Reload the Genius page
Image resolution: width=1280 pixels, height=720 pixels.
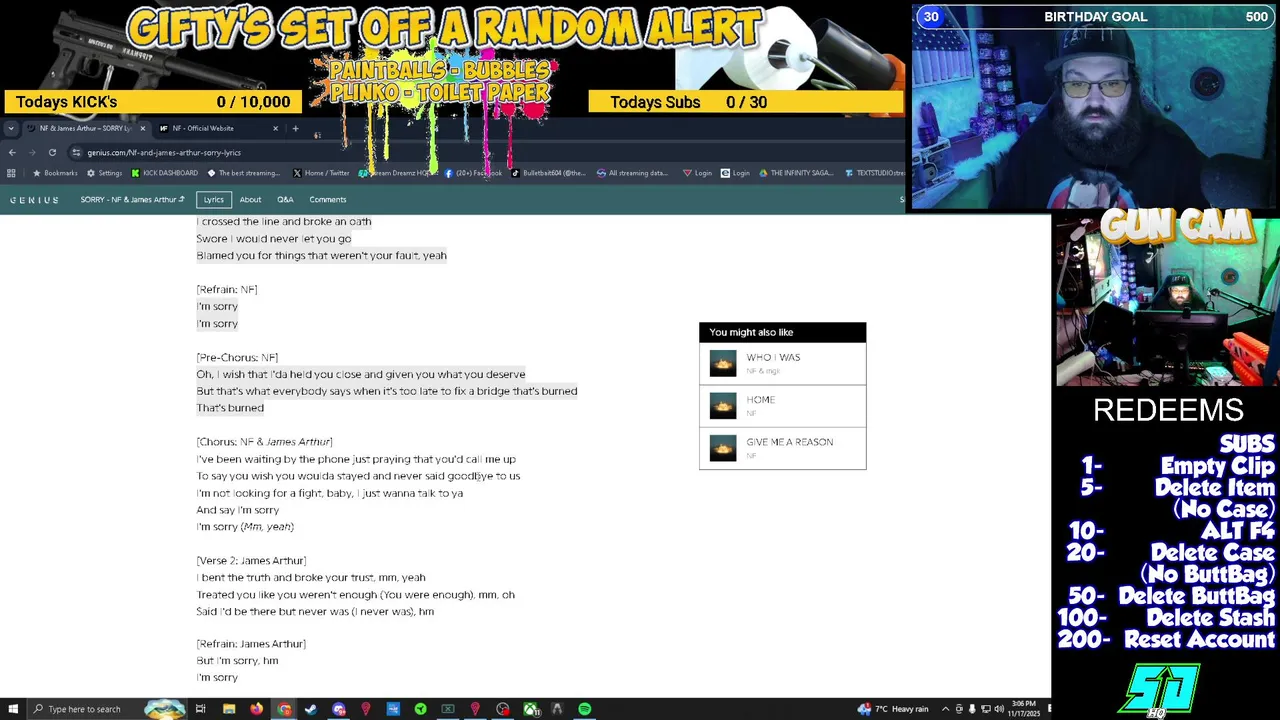click(x=52, y=152)
